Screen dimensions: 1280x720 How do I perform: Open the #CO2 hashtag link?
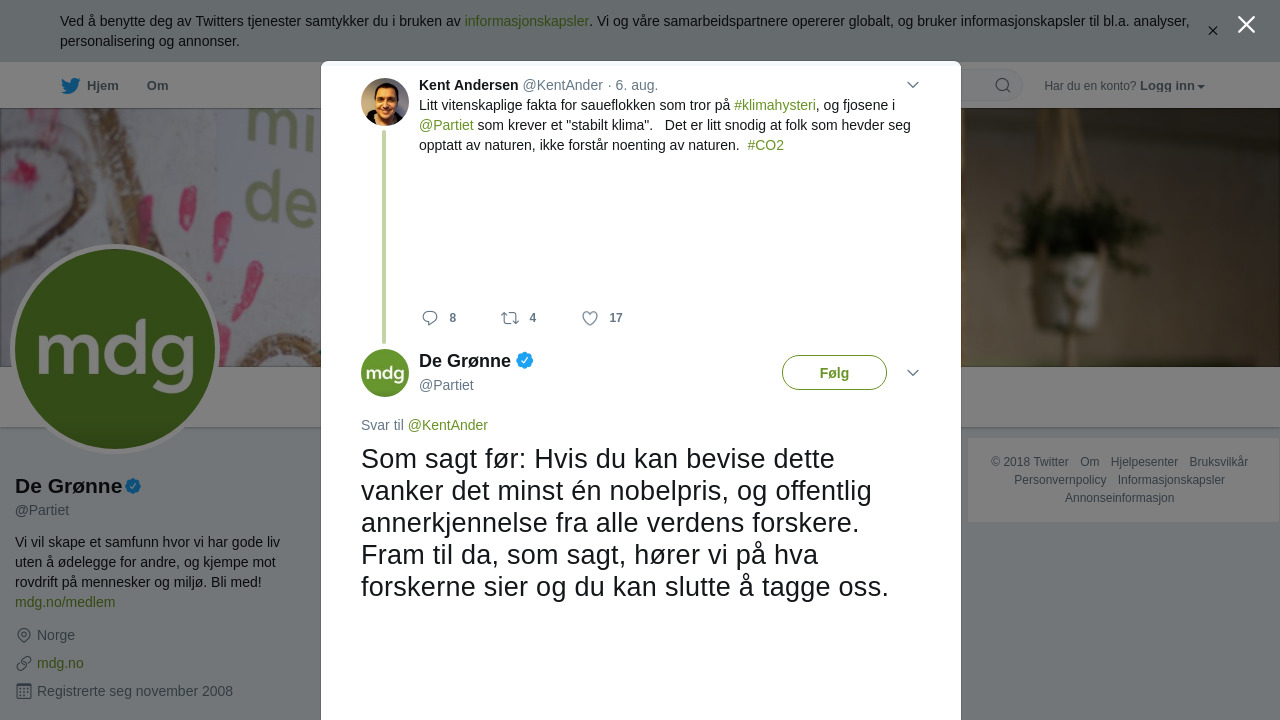[765, 145]
